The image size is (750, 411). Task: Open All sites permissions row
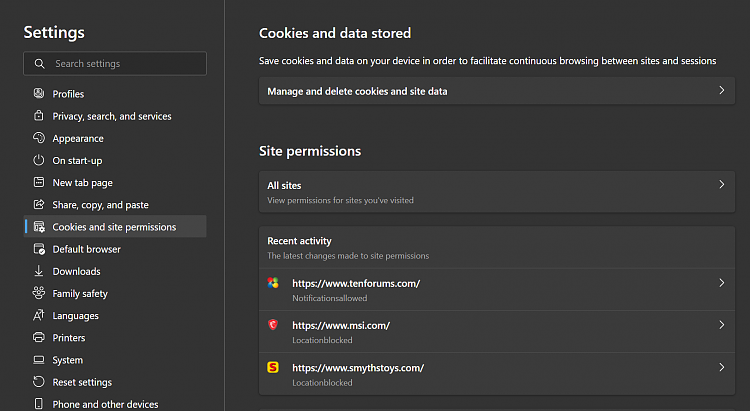[496, 192]
